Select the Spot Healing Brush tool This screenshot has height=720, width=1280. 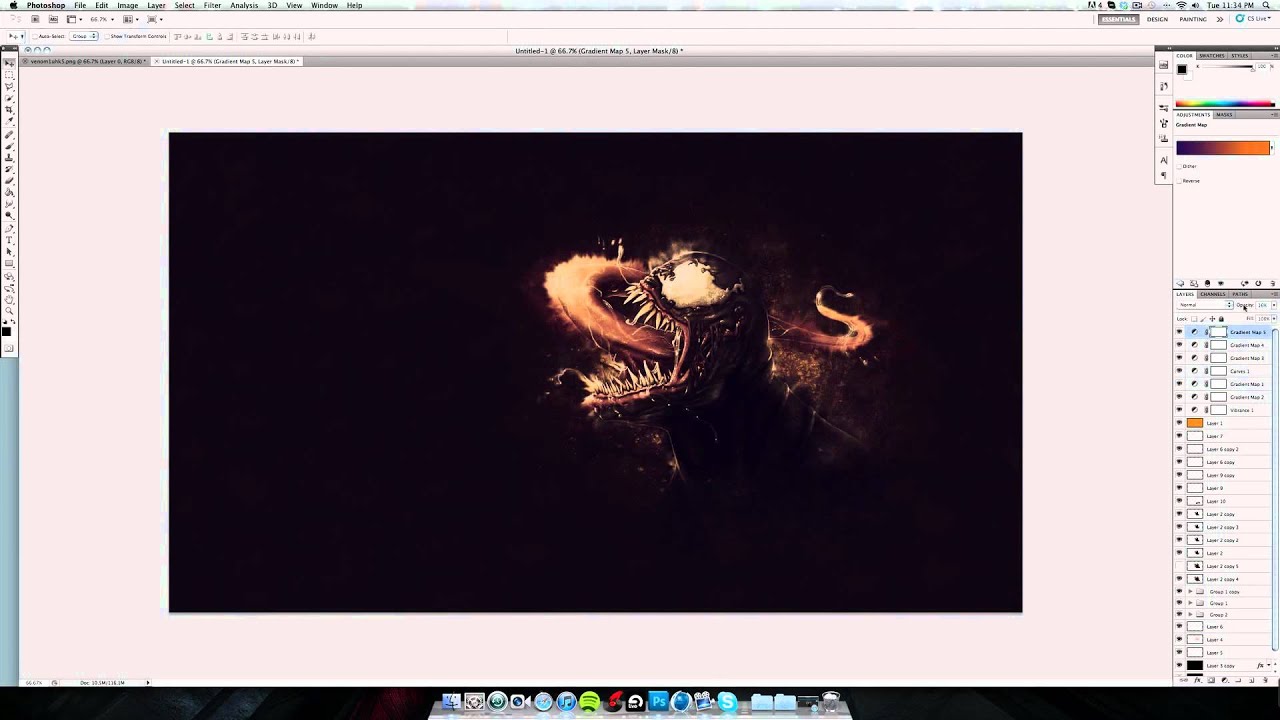pyautogui.click(x=9, y=136)
